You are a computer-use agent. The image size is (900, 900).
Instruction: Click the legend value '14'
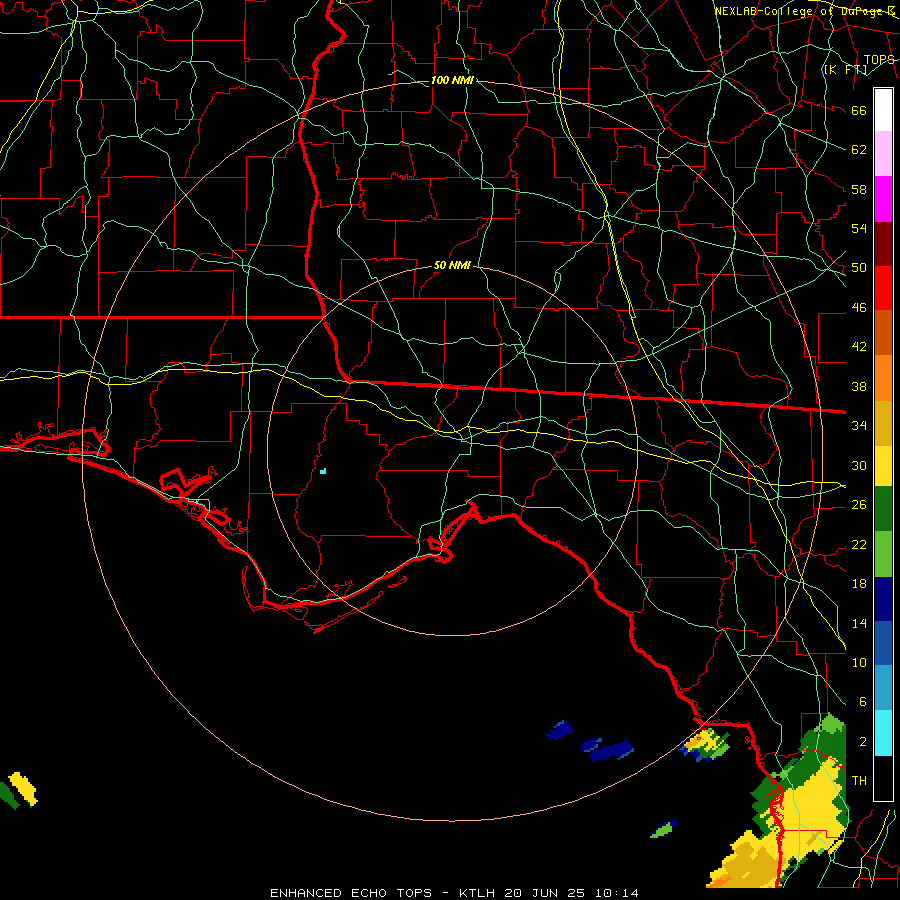click(859, 623)
